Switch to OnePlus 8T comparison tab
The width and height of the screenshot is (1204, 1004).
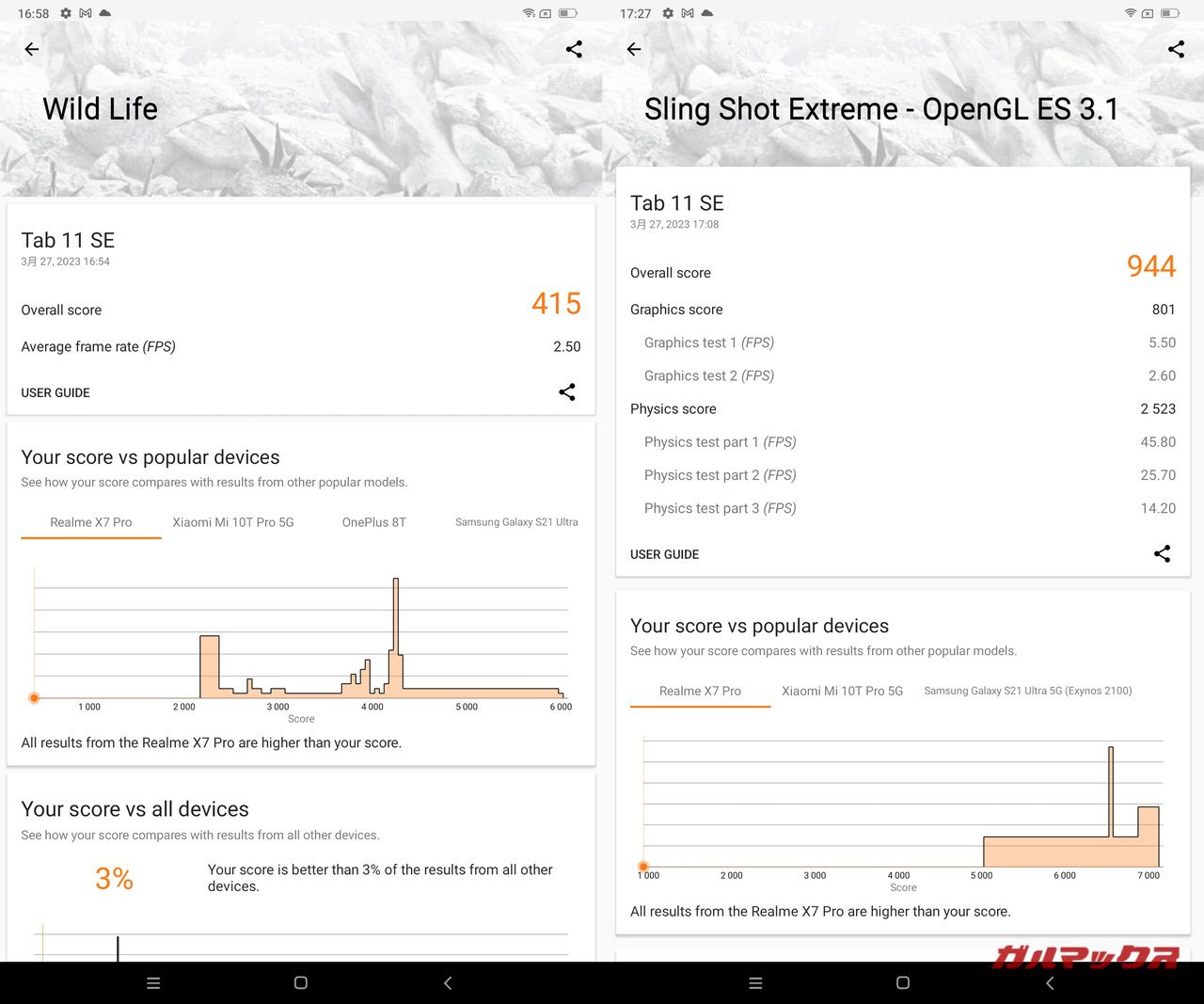pos(373,522)
